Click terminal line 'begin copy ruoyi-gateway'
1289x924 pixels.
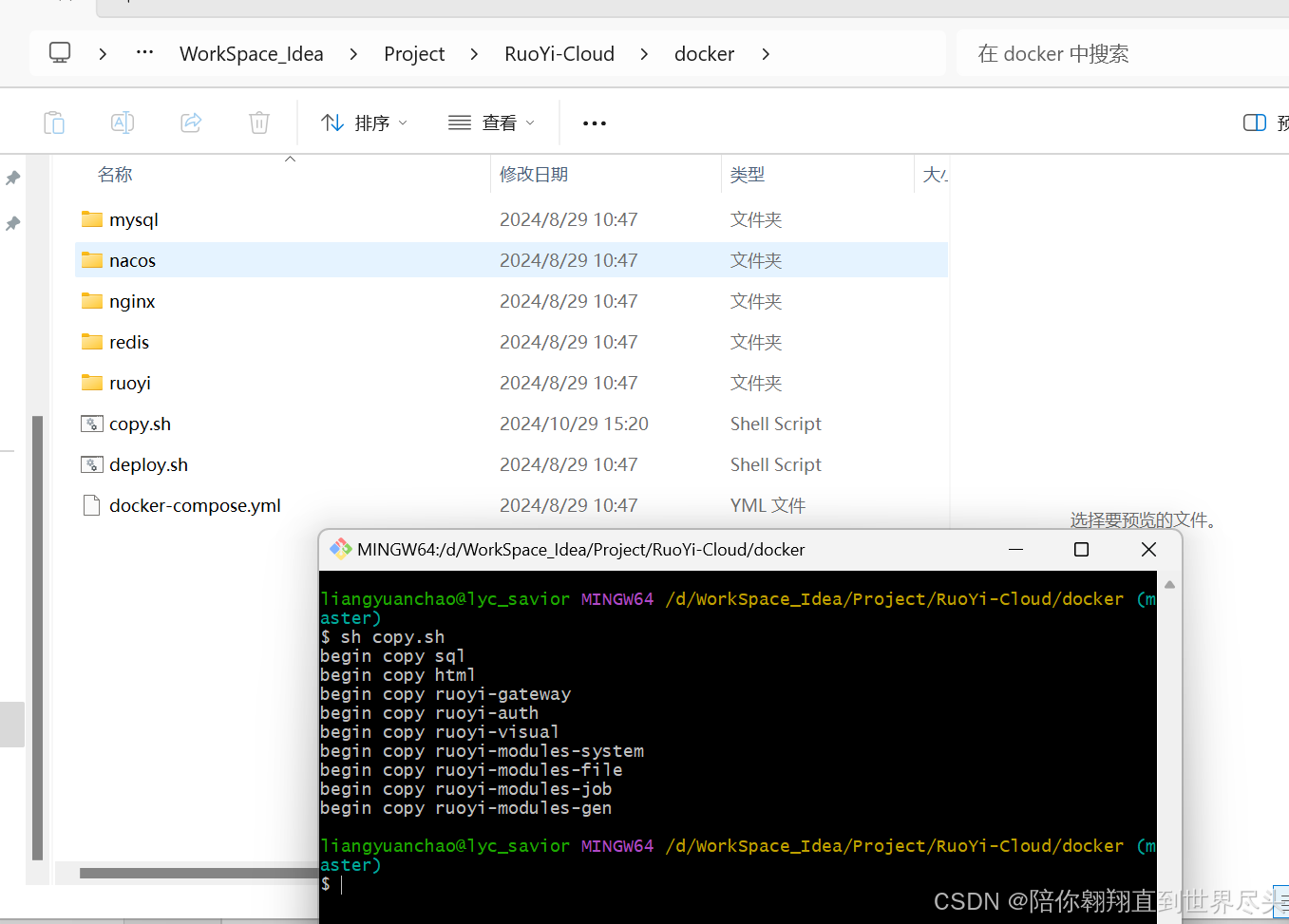tap(445, 694)
